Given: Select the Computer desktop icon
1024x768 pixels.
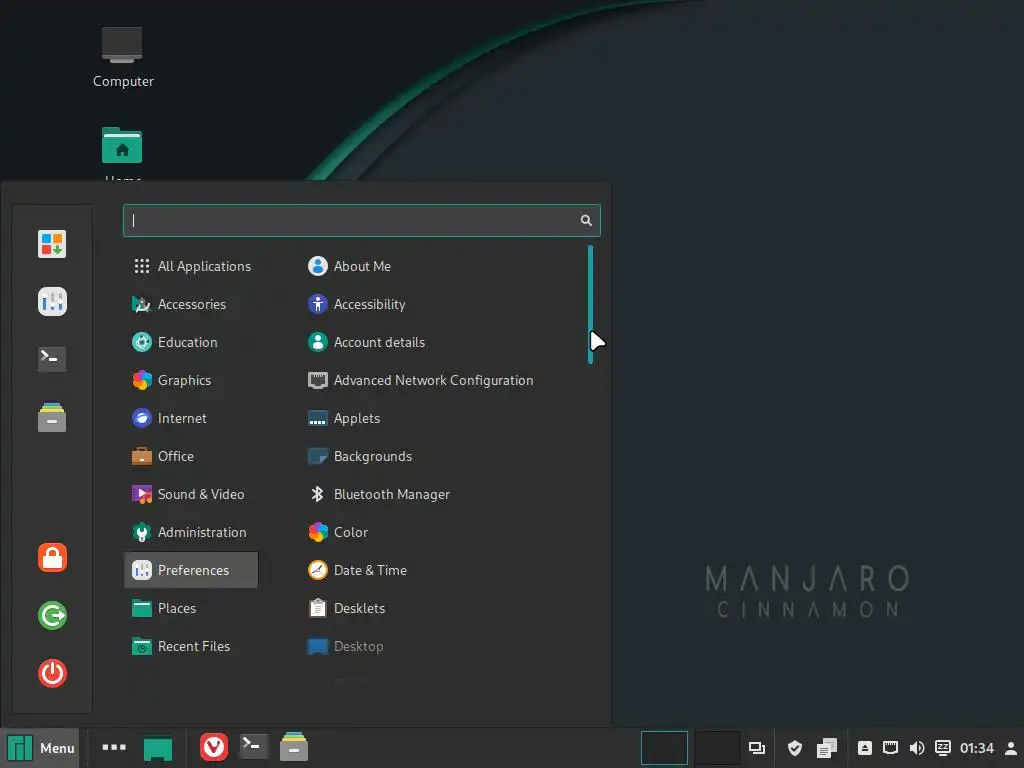Looking at the screenshot, I should click(123, 57).
